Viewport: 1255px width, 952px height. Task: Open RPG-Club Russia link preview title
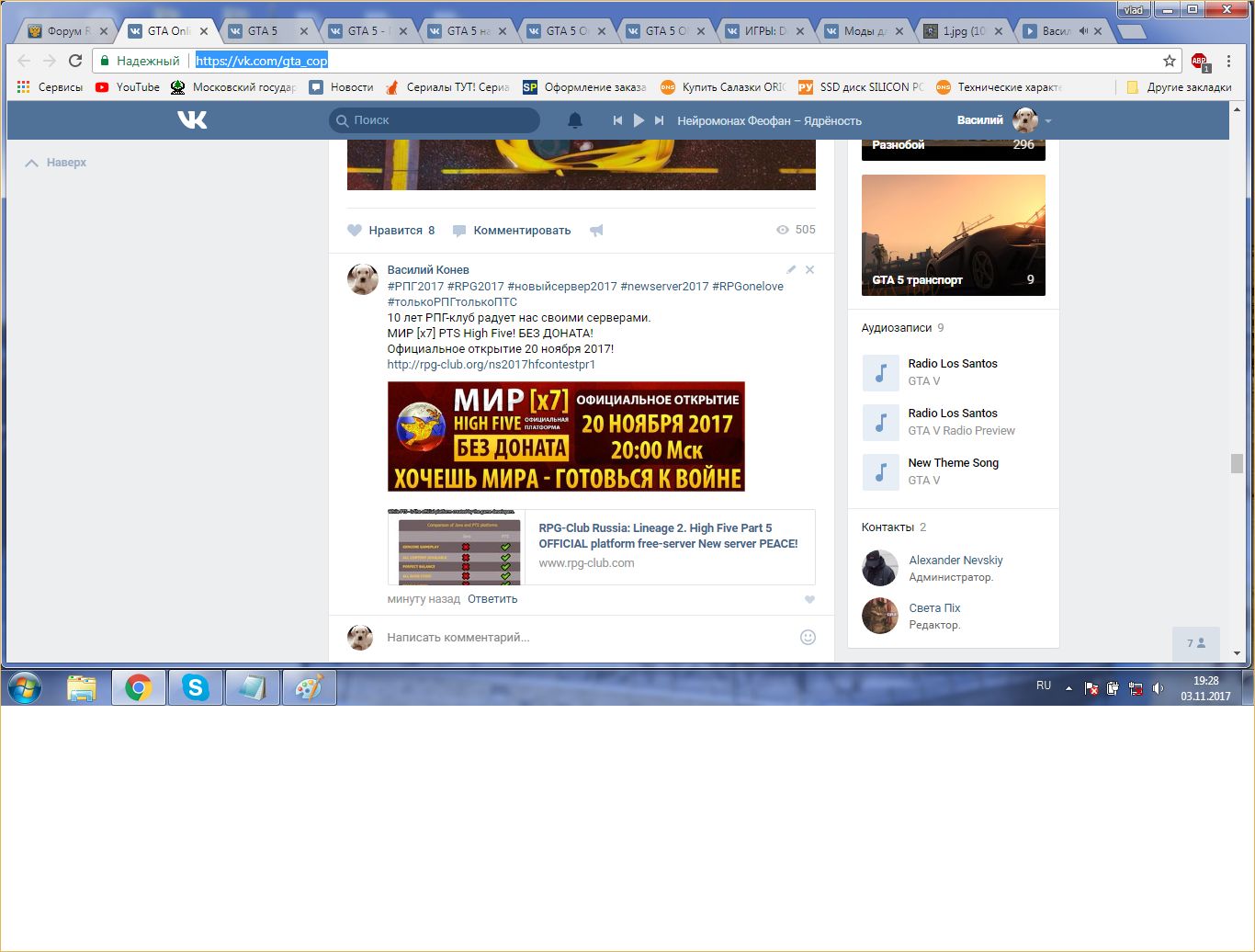coord(668,536)
